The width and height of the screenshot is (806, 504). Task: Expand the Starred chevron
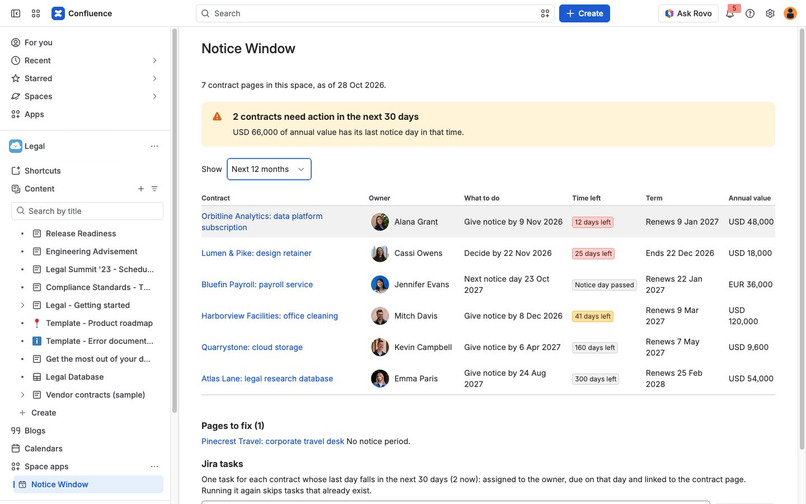coord(154,79)
